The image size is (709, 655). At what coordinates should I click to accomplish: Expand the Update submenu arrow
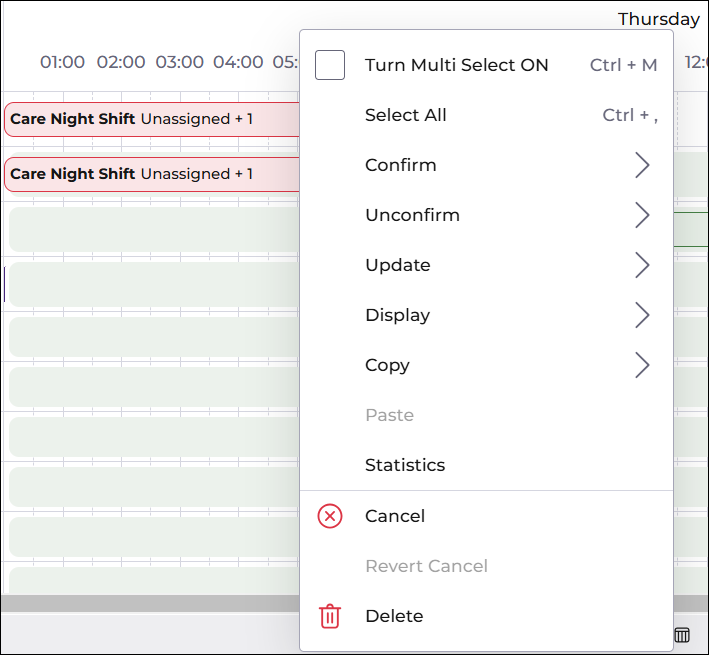642,265
